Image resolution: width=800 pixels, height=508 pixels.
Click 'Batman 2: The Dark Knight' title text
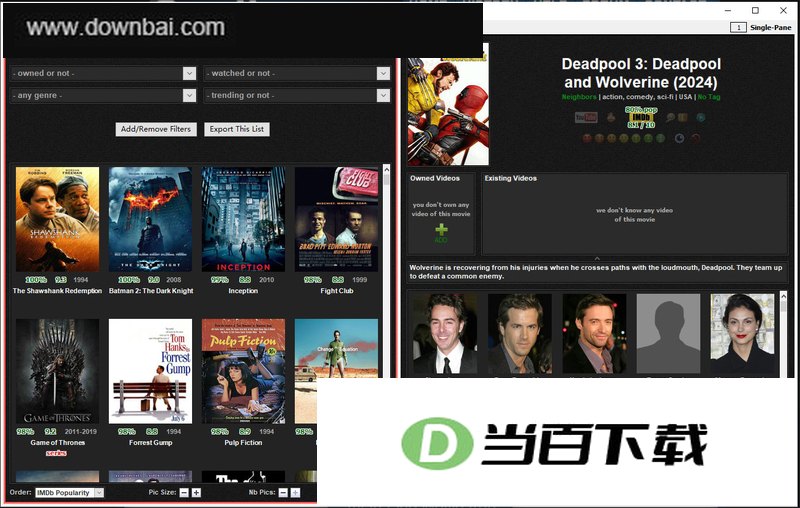151,291
